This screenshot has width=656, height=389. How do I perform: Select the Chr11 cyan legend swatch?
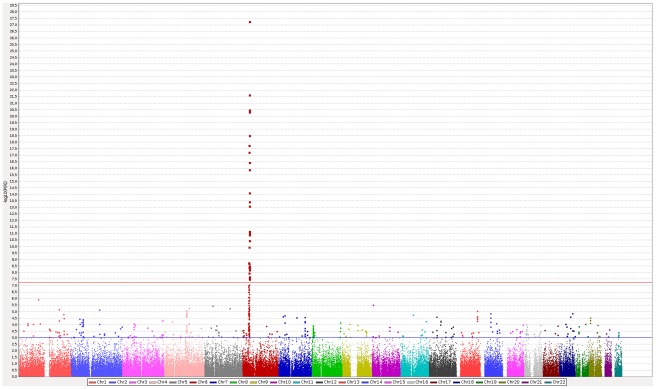(295, 382)
